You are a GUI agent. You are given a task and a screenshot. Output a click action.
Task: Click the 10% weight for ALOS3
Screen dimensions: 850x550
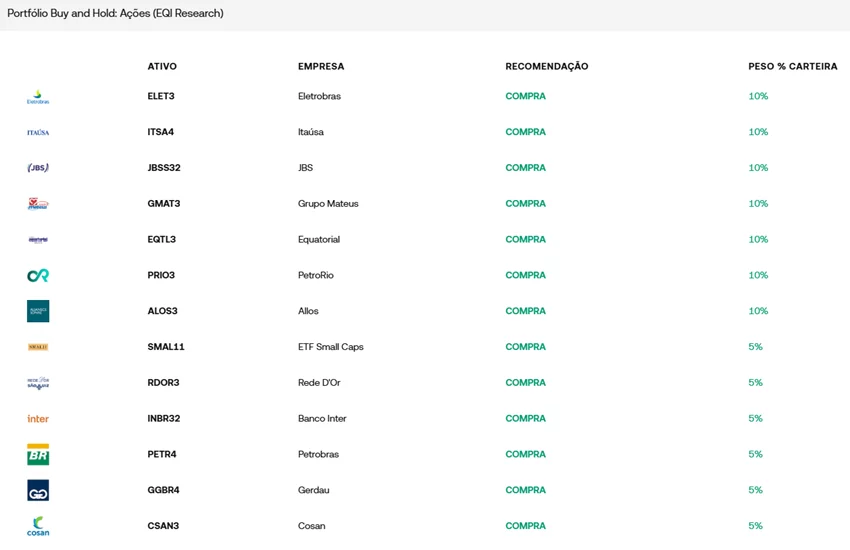coord(758,310)
